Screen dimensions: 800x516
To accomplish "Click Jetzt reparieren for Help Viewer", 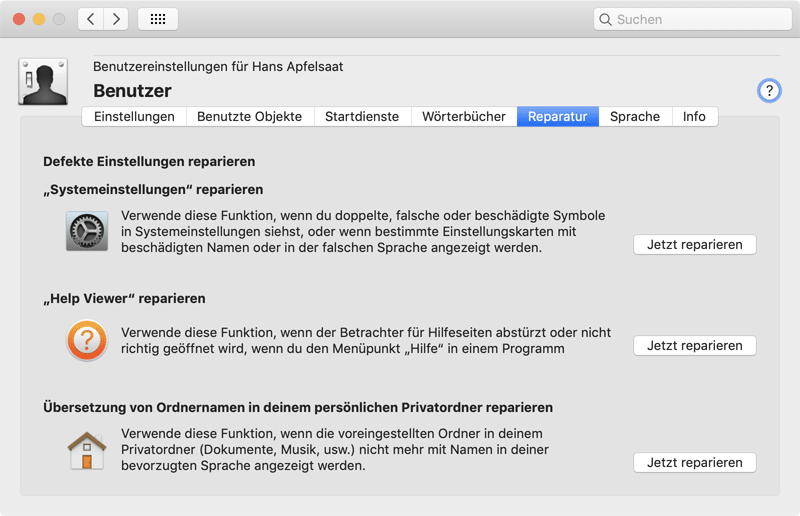I will click(694, 346).
